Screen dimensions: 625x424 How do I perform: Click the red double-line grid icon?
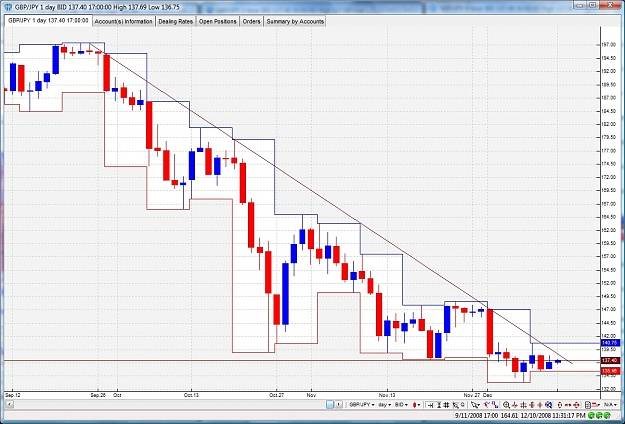click(x=523, y=405)
